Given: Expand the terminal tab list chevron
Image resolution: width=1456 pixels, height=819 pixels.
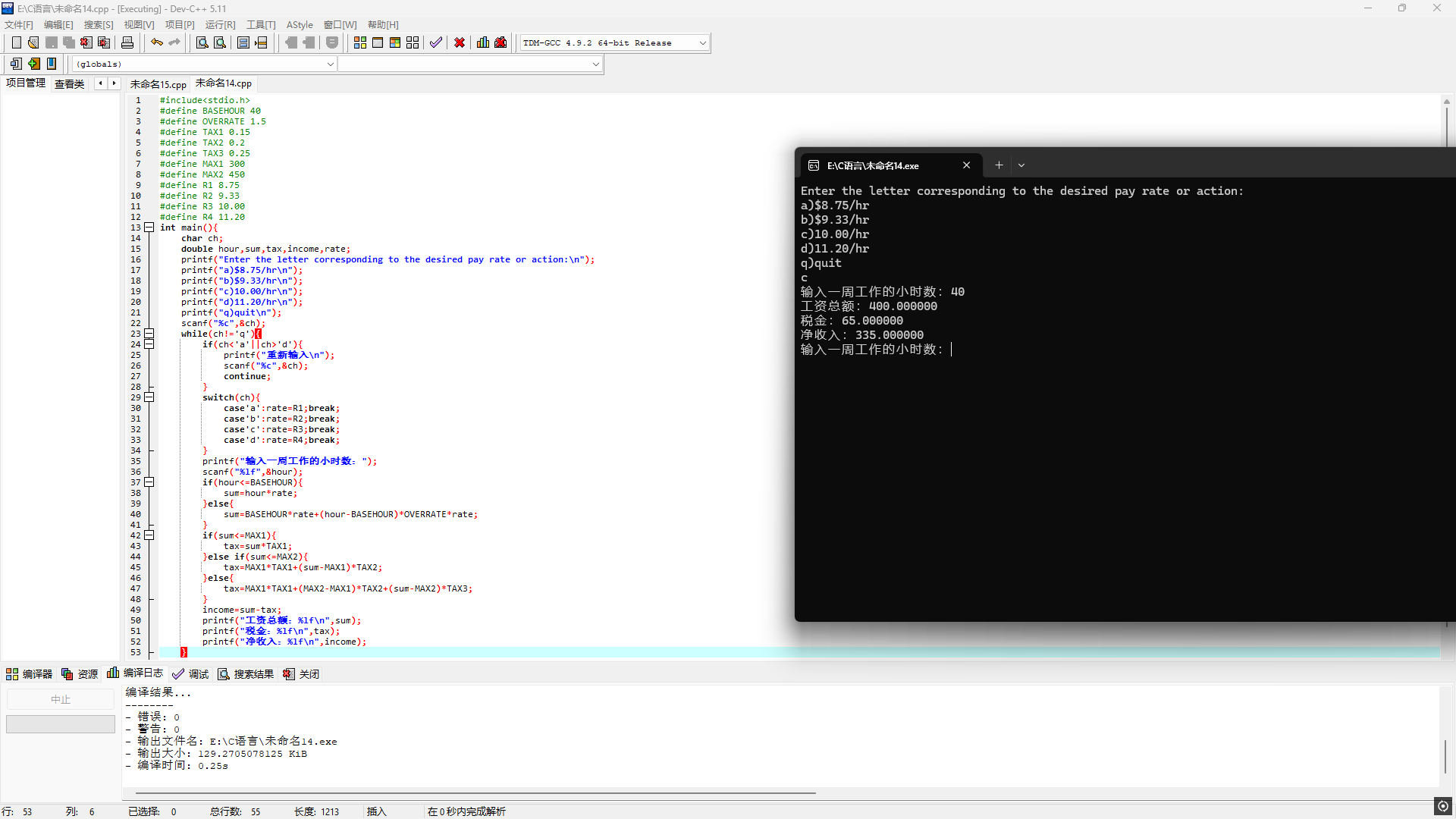Looking at the screenshot, I should (1021, 165).
